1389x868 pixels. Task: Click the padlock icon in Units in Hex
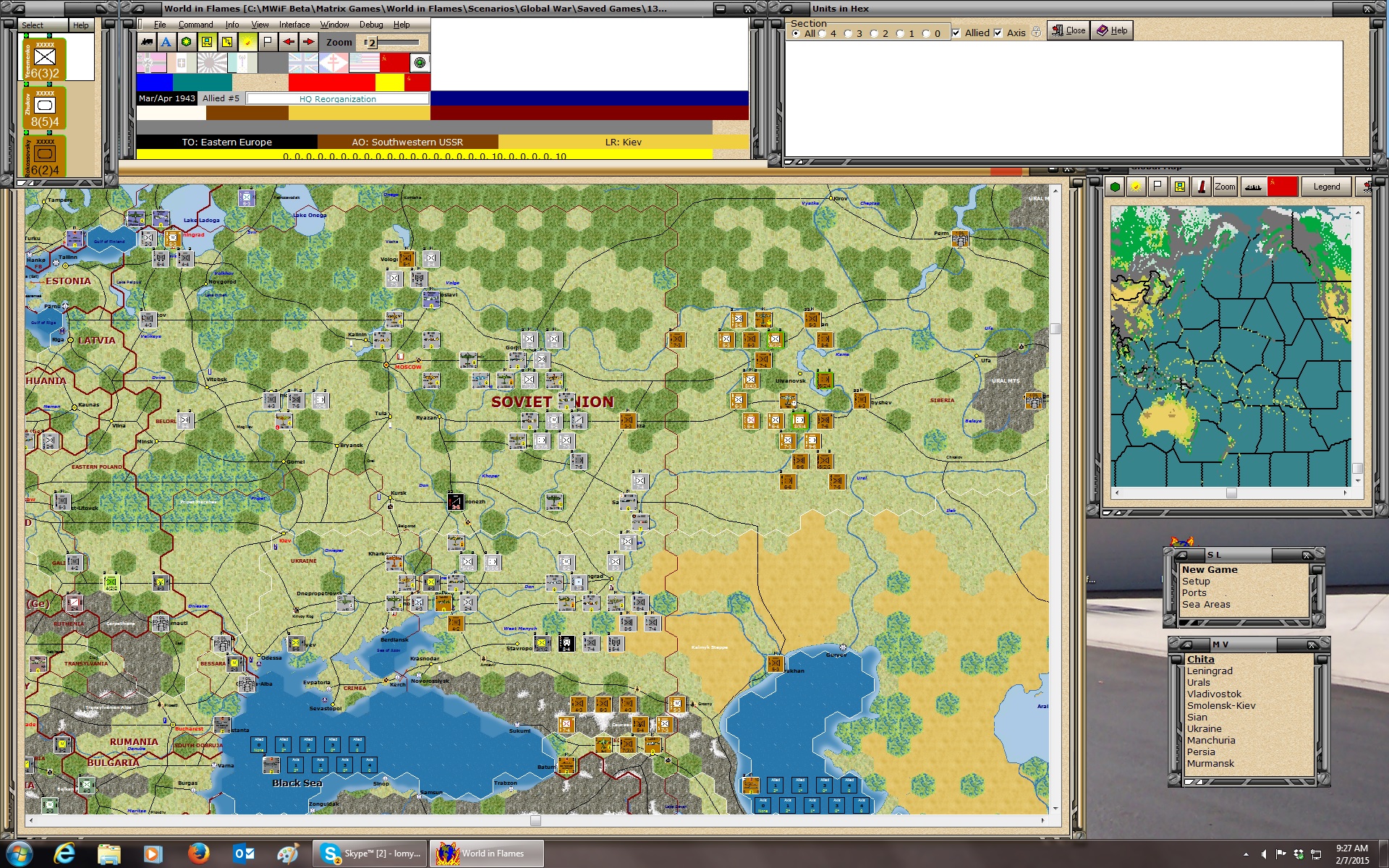[1036, 32]
